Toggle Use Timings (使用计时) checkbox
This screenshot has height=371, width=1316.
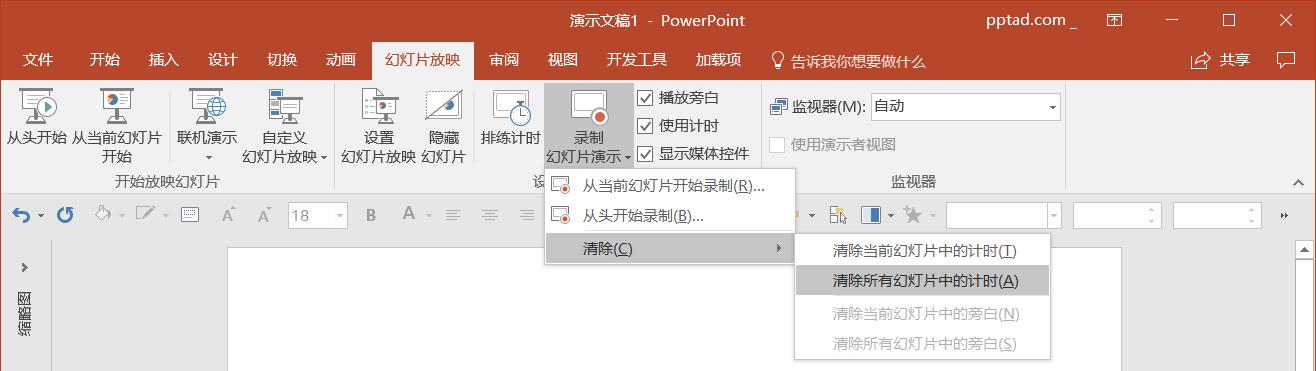pyautogui.click(x=645, y=126)
